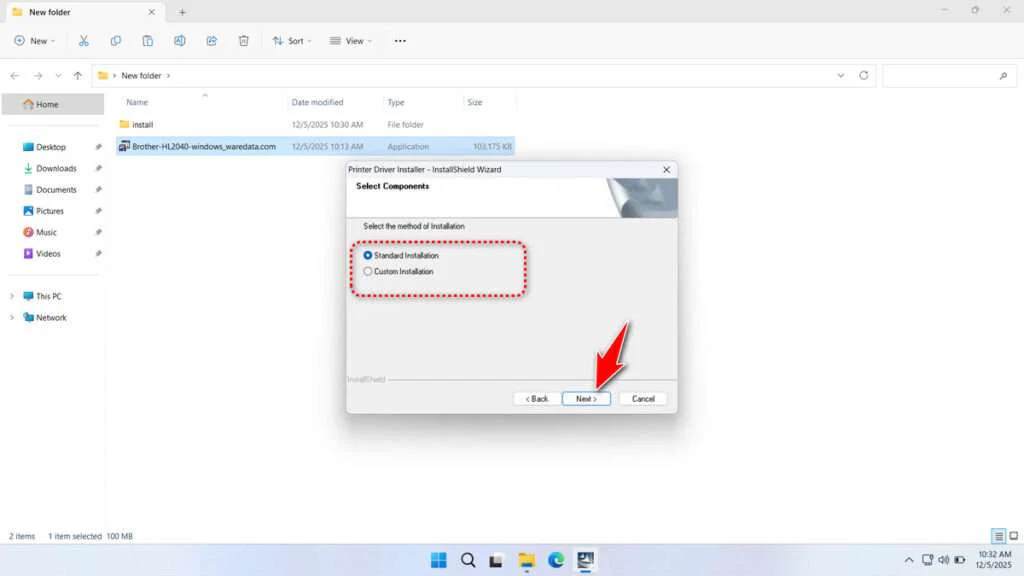Click the Paste icon in the toolbar
The height and width of the screenshot is (576, 1024).
pyautogui.click(x=148, y=40)
